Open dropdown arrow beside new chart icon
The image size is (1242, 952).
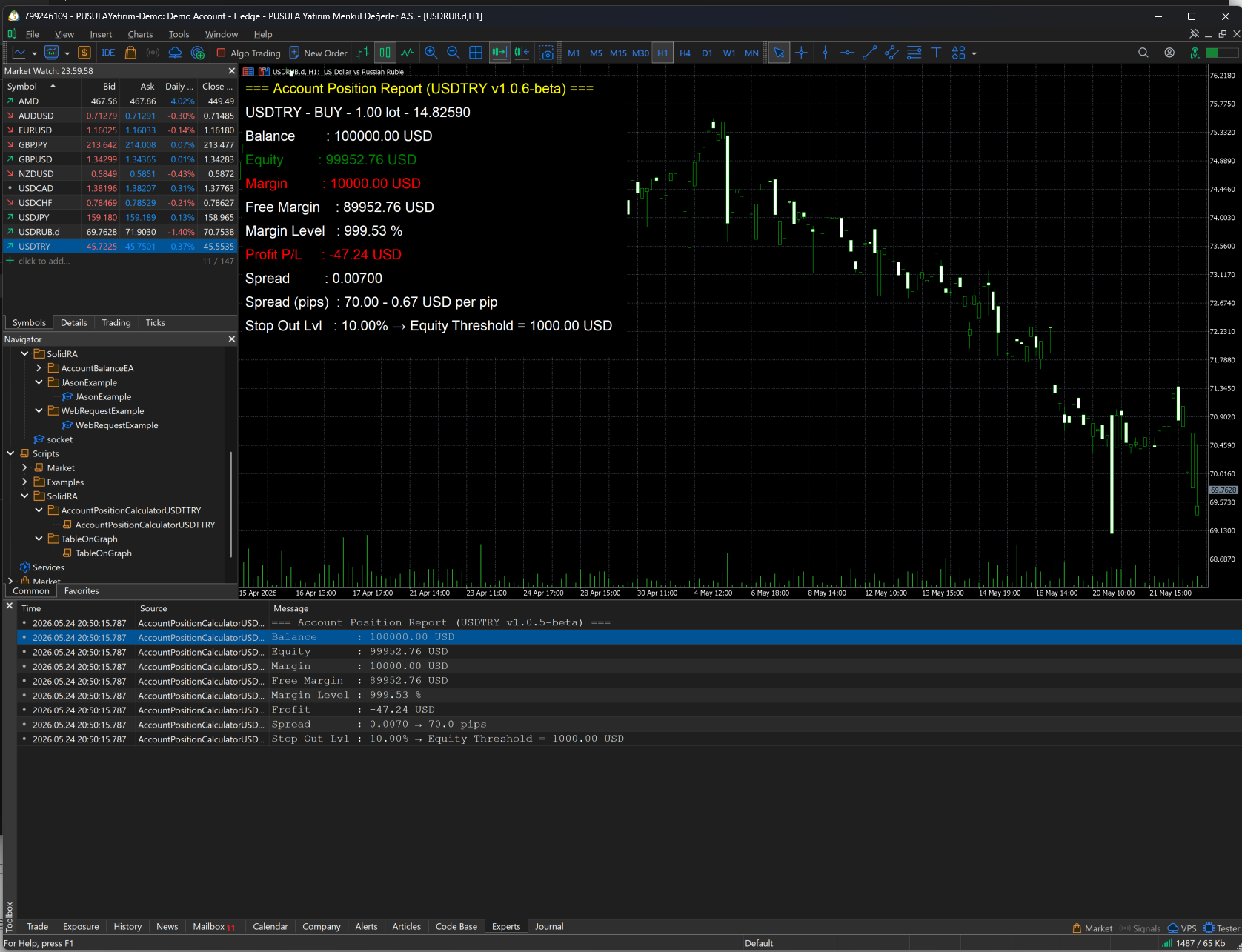pos(34,53)
